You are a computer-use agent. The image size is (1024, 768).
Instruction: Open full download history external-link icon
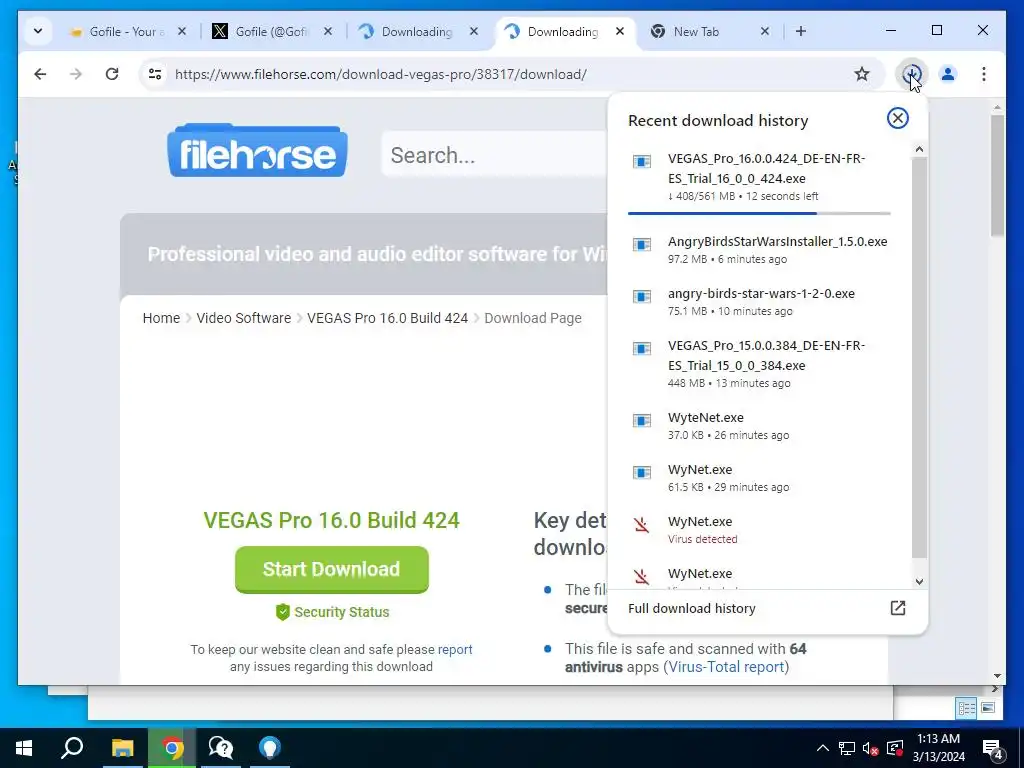(897, 608)
